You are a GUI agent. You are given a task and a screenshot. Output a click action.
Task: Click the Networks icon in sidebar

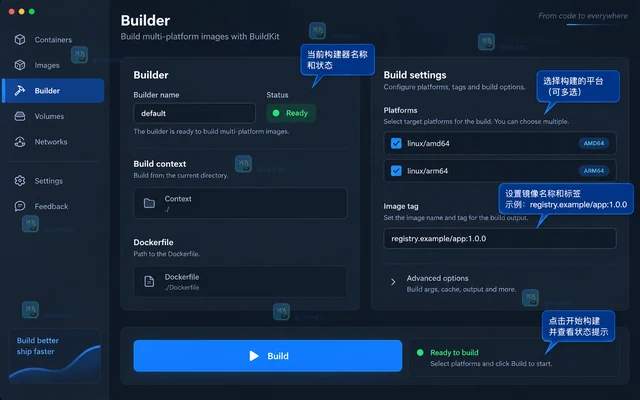20,142
